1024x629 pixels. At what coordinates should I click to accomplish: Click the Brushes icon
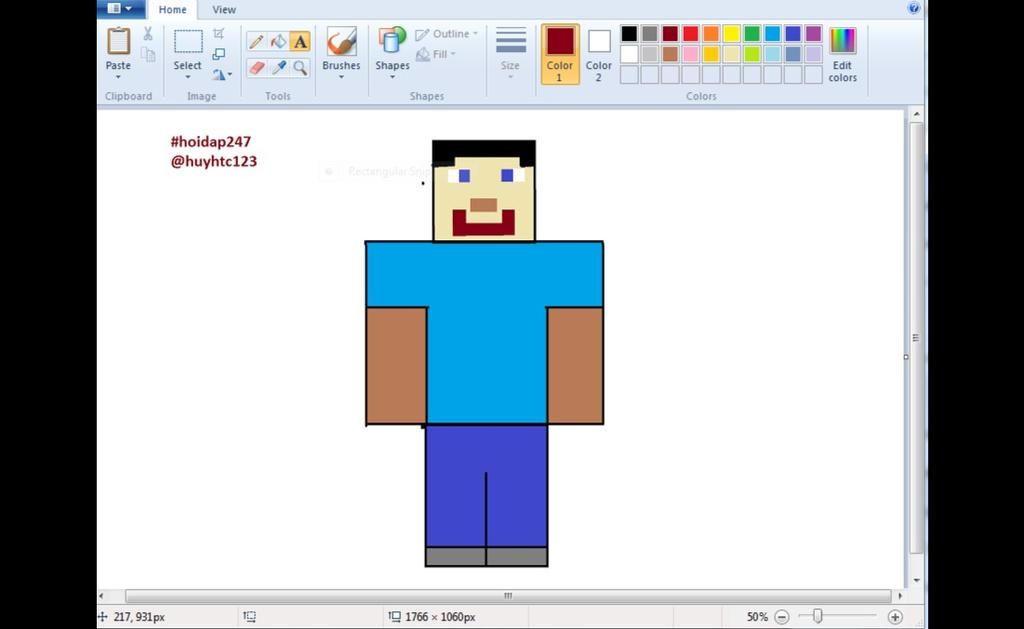[x=341, y=42]
